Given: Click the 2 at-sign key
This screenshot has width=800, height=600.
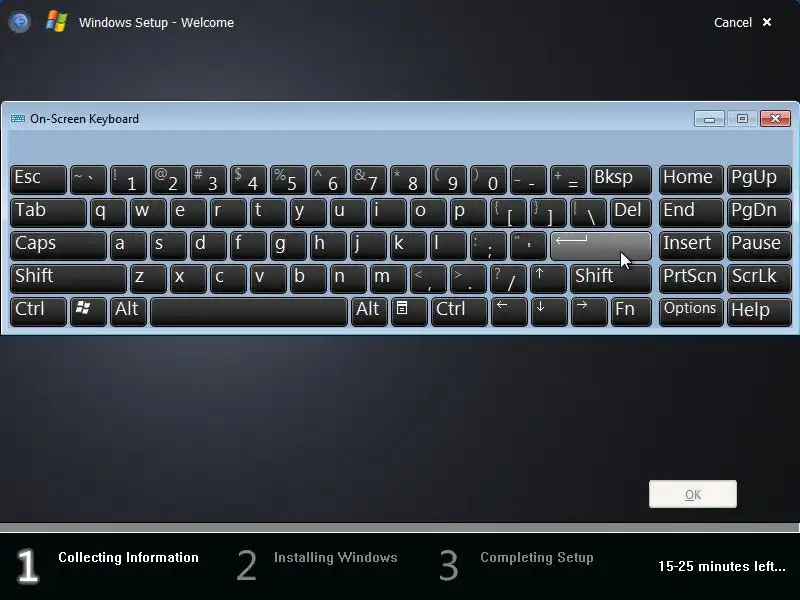Looking at the screenshot, I should (x=168, y=180).
